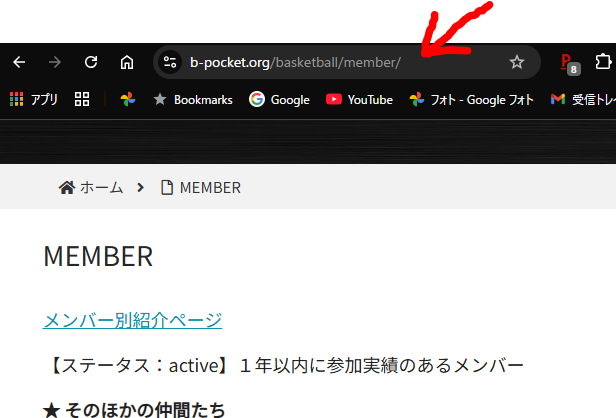
Task: Open the Google bookmark
Action: pos(279,100)
